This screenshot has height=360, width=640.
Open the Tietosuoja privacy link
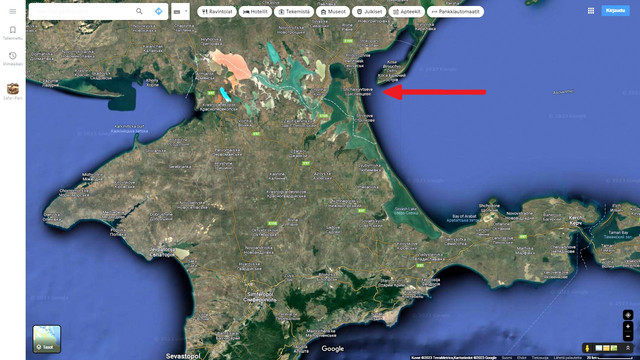(x=540, y=358)
